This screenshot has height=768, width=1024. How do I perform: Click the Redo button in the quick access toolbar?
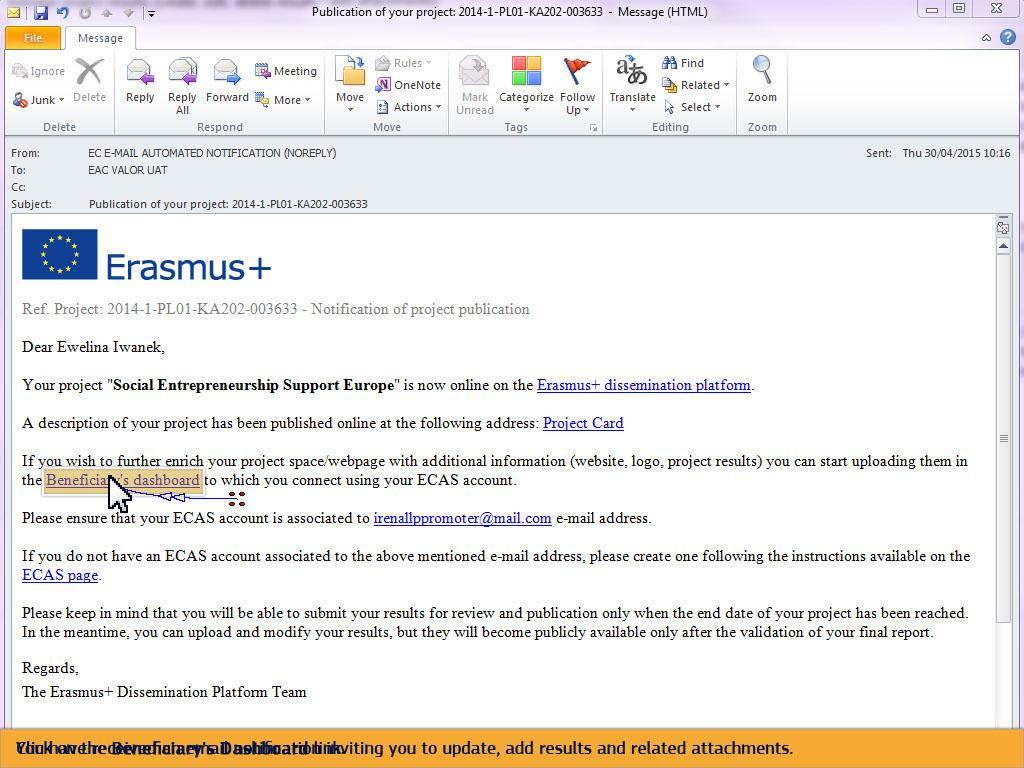pyautogui.click(x=85, y=12)
